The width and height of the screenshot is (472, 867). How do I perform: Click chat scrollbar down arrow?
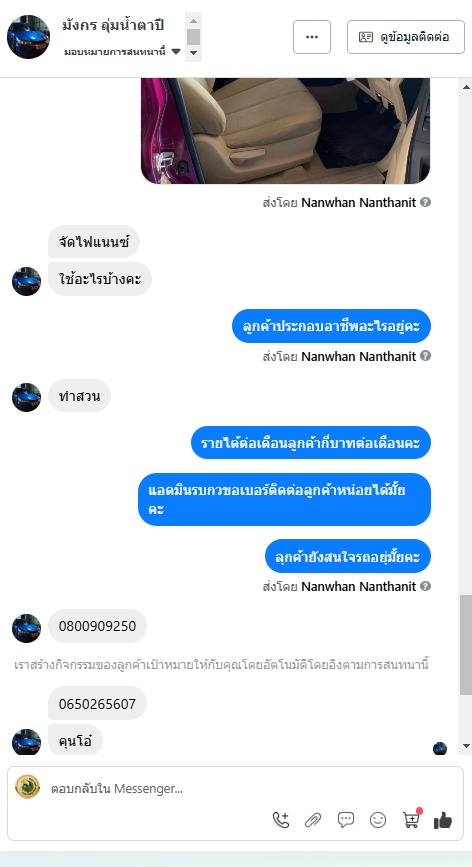click(466, 746)
